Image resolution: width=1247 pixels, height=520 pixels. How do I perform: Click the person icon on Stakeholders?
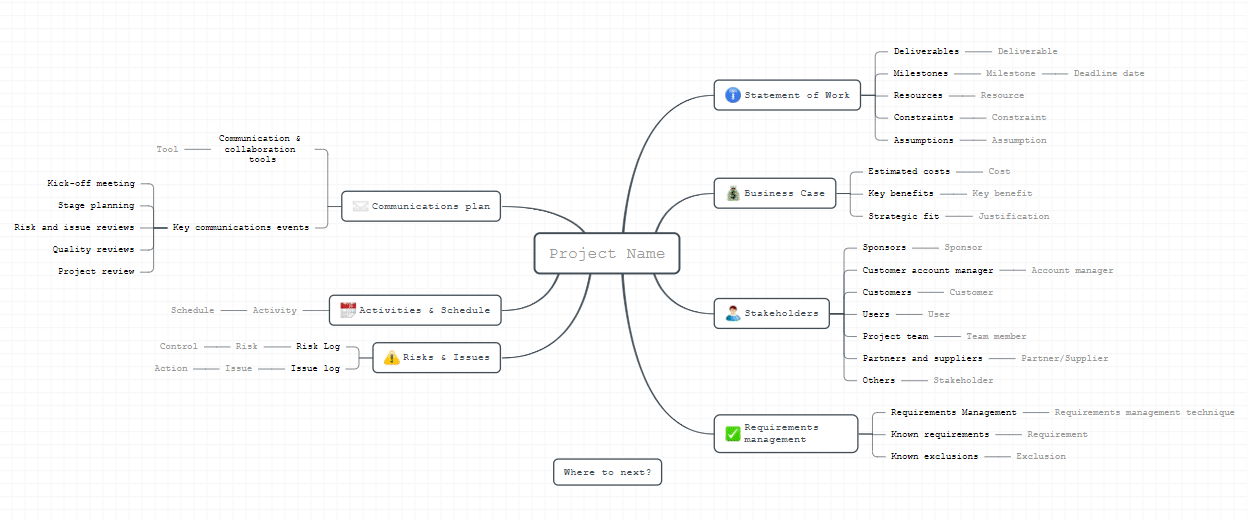[x=732, y=313]
